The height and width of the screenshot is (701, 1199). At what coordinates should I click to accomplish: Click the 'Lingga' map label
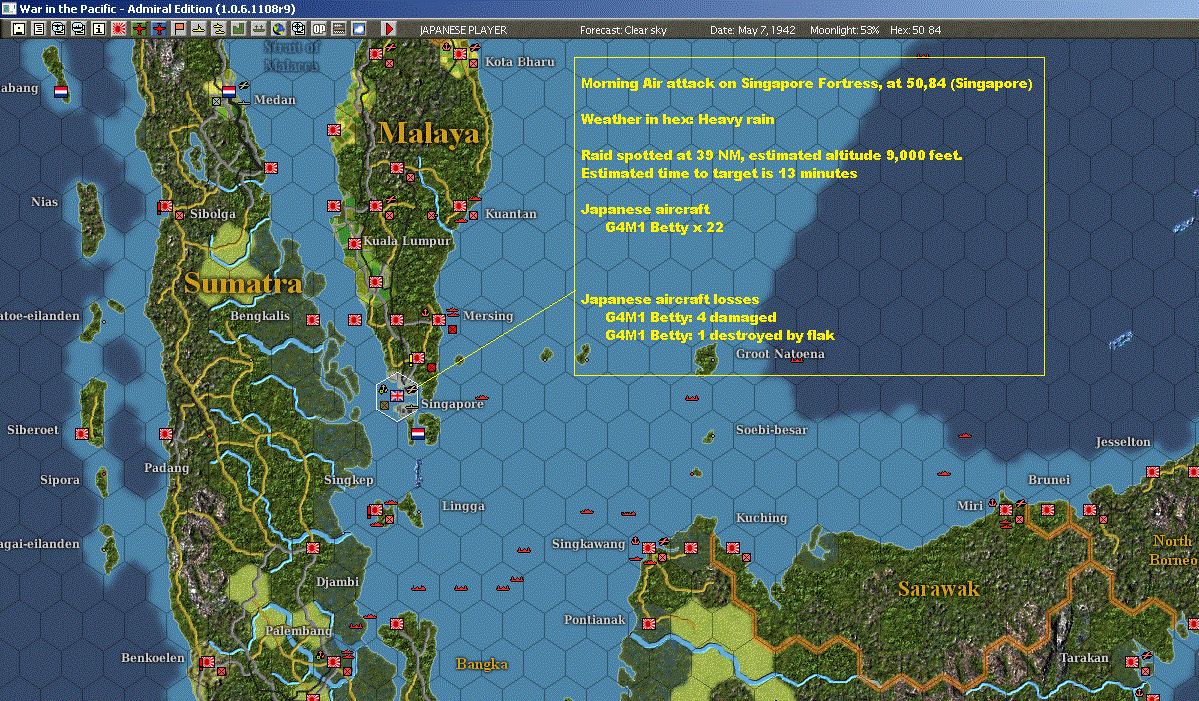pyautogui.click(x=463, y=506)
